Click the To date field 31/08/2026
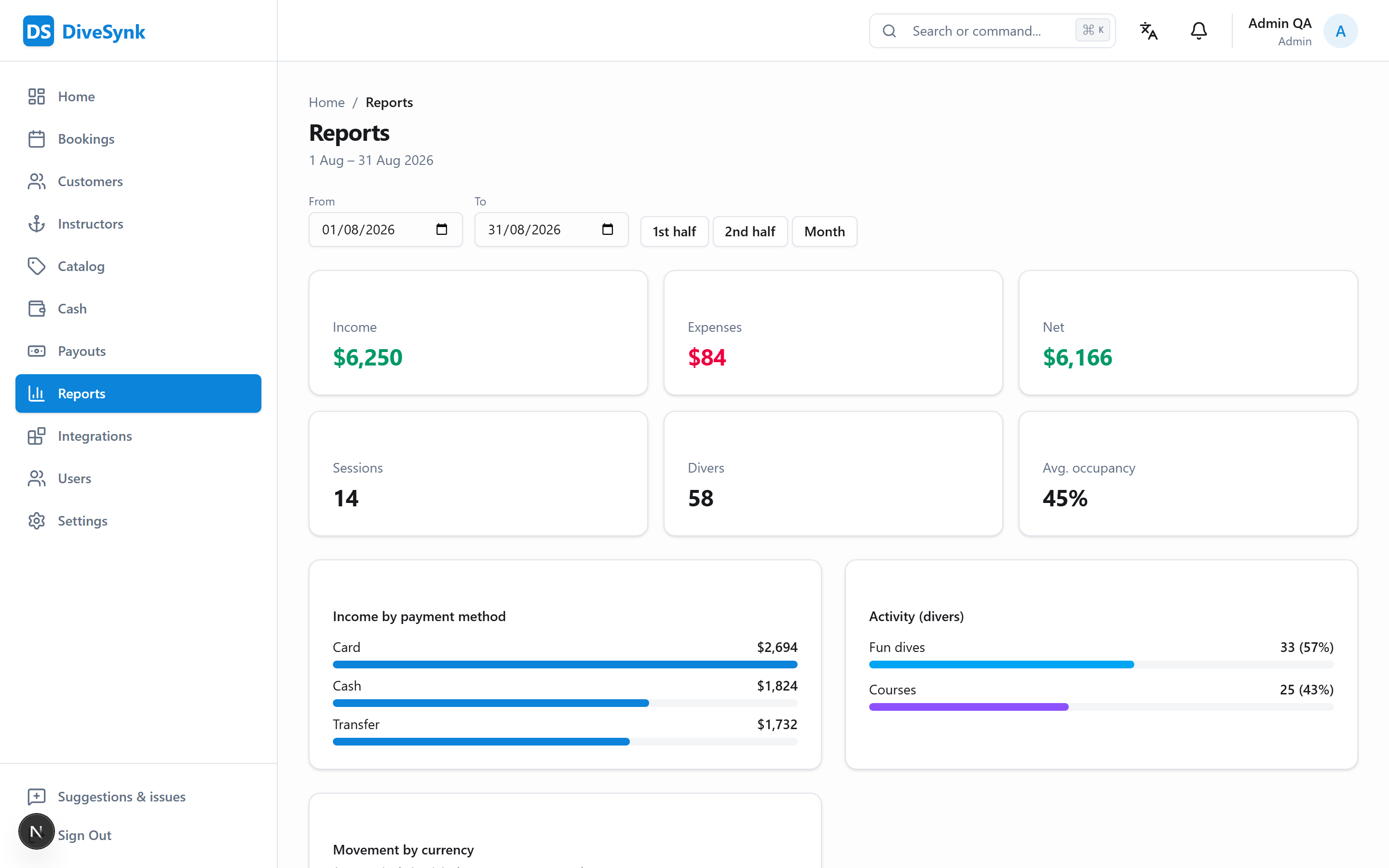Screen dimensions: 1389x868 552,230
